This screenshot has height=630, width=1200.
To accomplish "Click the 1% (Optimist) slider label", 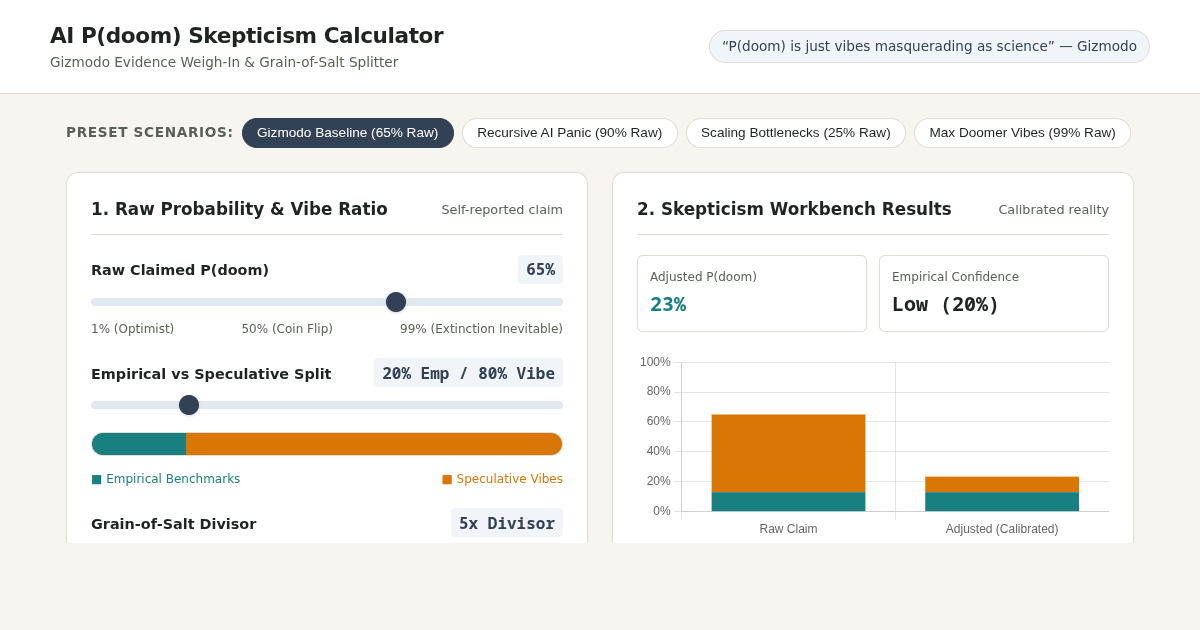I will click(132, 329).
